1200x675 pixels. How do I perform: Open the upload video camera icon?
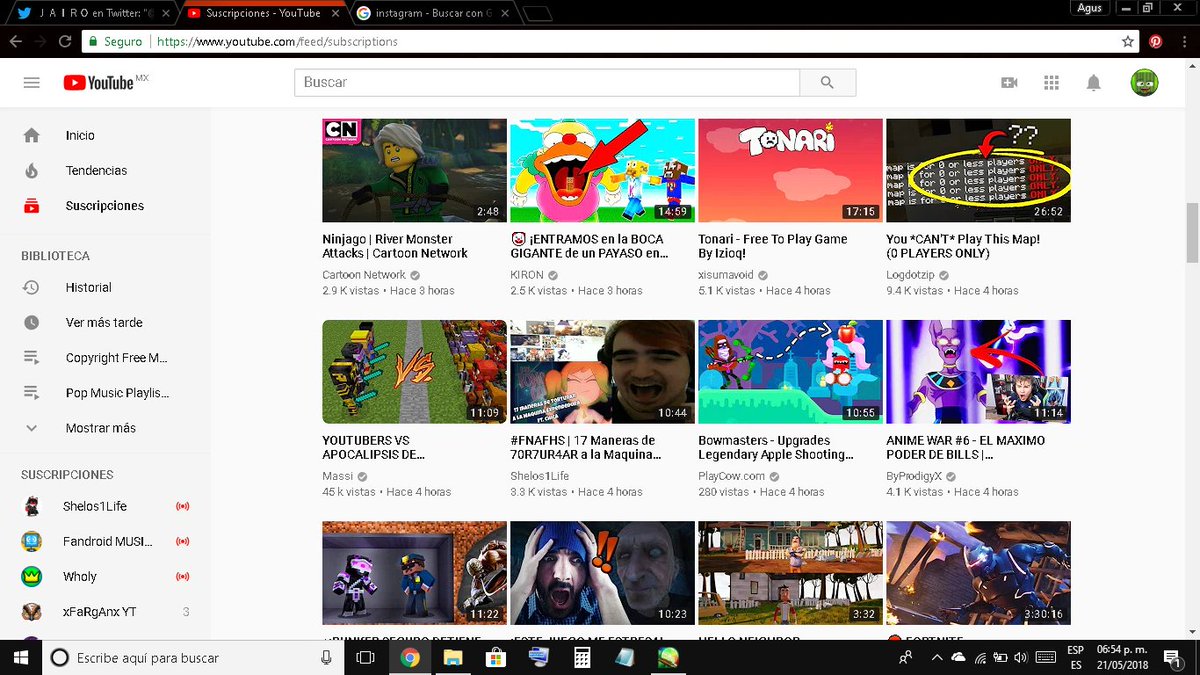(1009, 83)
